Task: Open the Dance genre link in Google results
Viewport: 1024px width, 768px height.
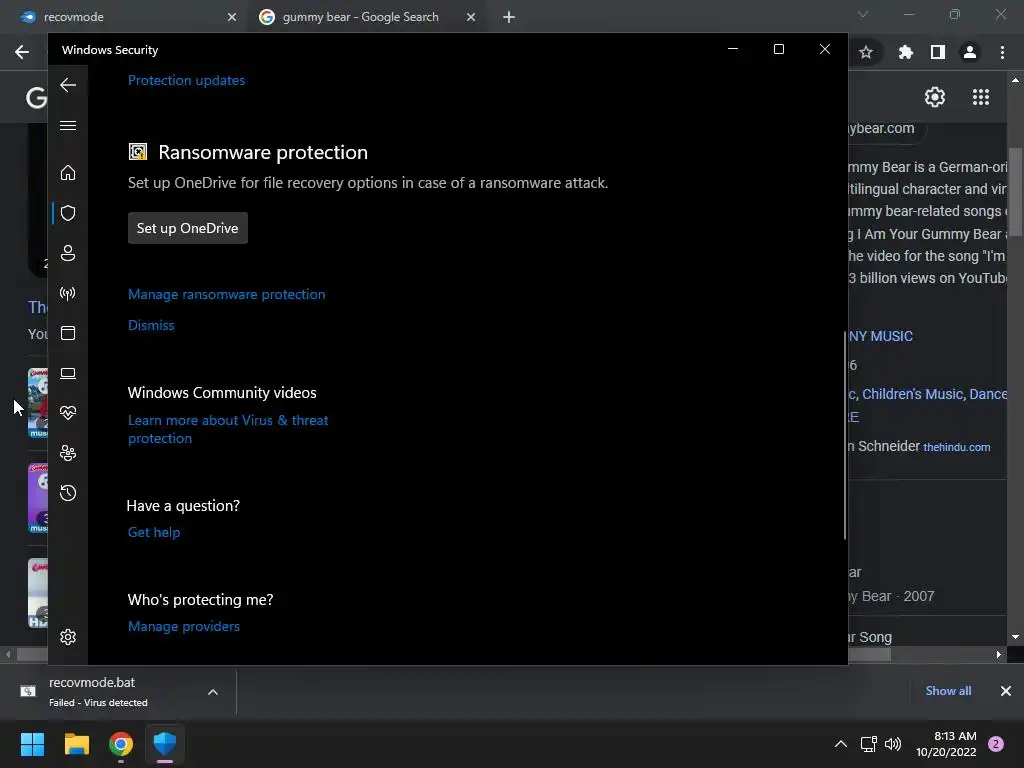Action: point(988,394)
